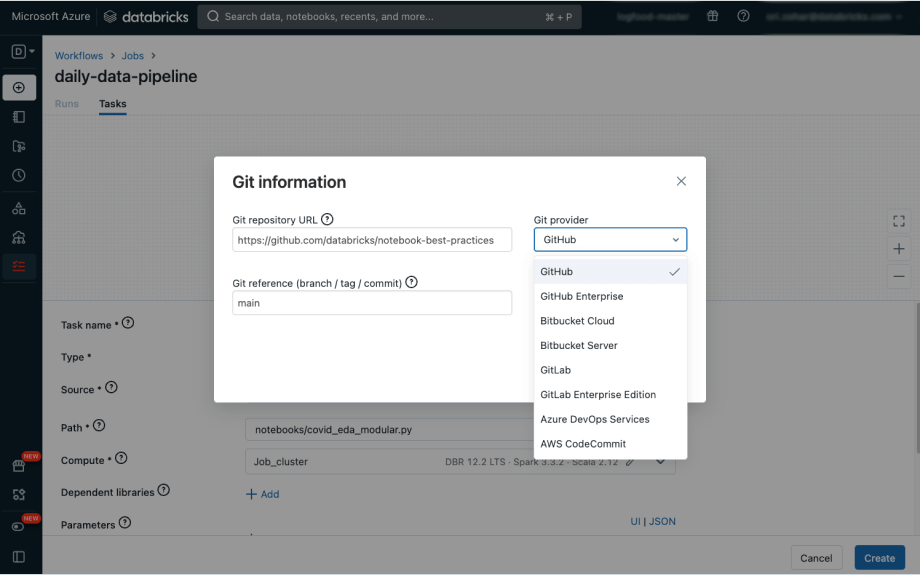Open the help question mark in top bar
Image resolution: width=920 pixels, height=575 pixels.
743,17
